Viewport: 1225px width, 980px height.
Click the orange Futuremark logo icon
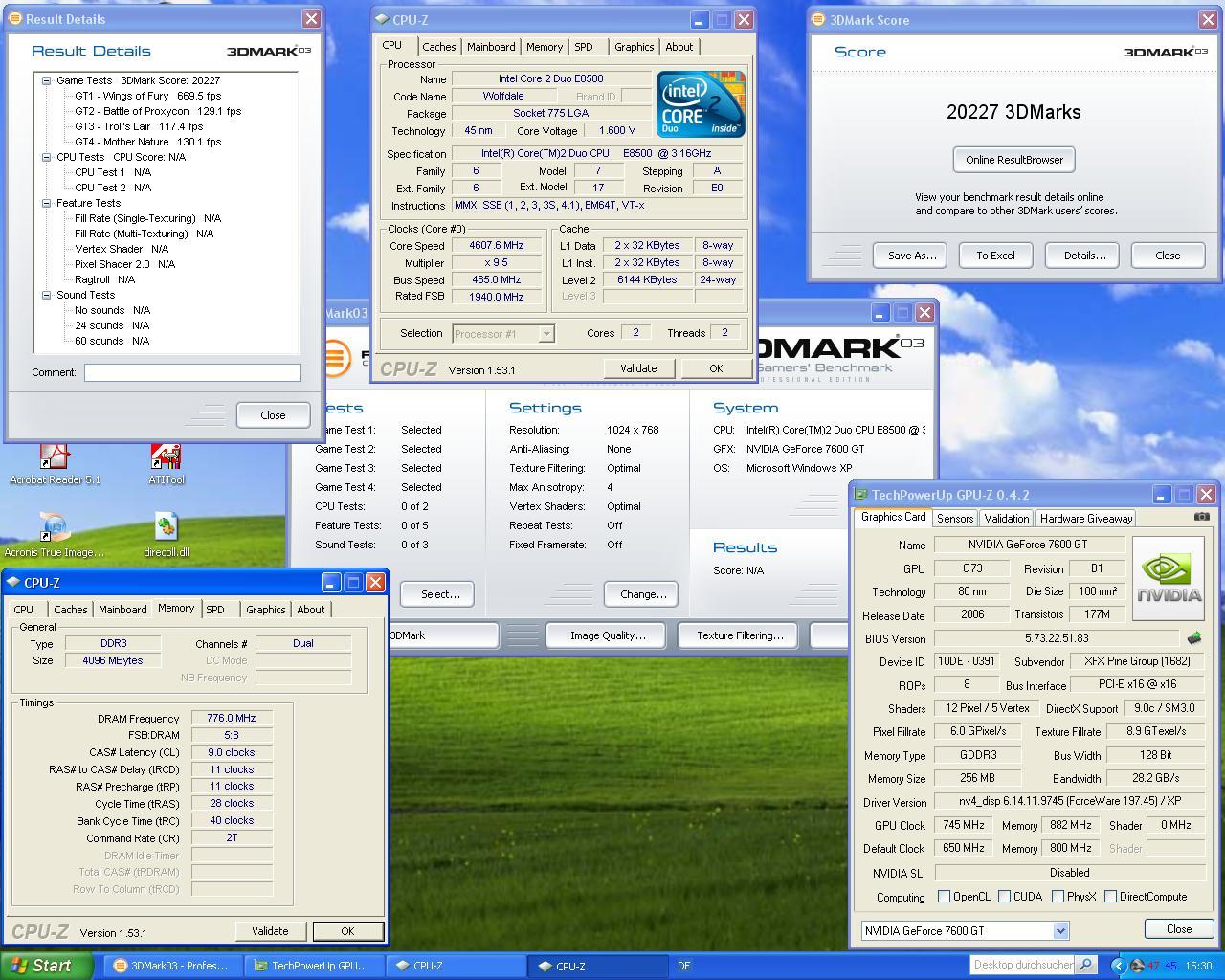click(x=335, y=360)
